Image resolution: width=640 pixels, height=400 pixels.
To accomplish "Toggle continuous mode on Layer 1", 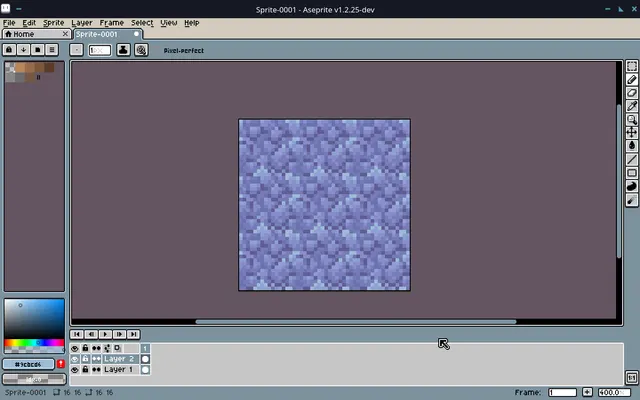I will (96, 370).
